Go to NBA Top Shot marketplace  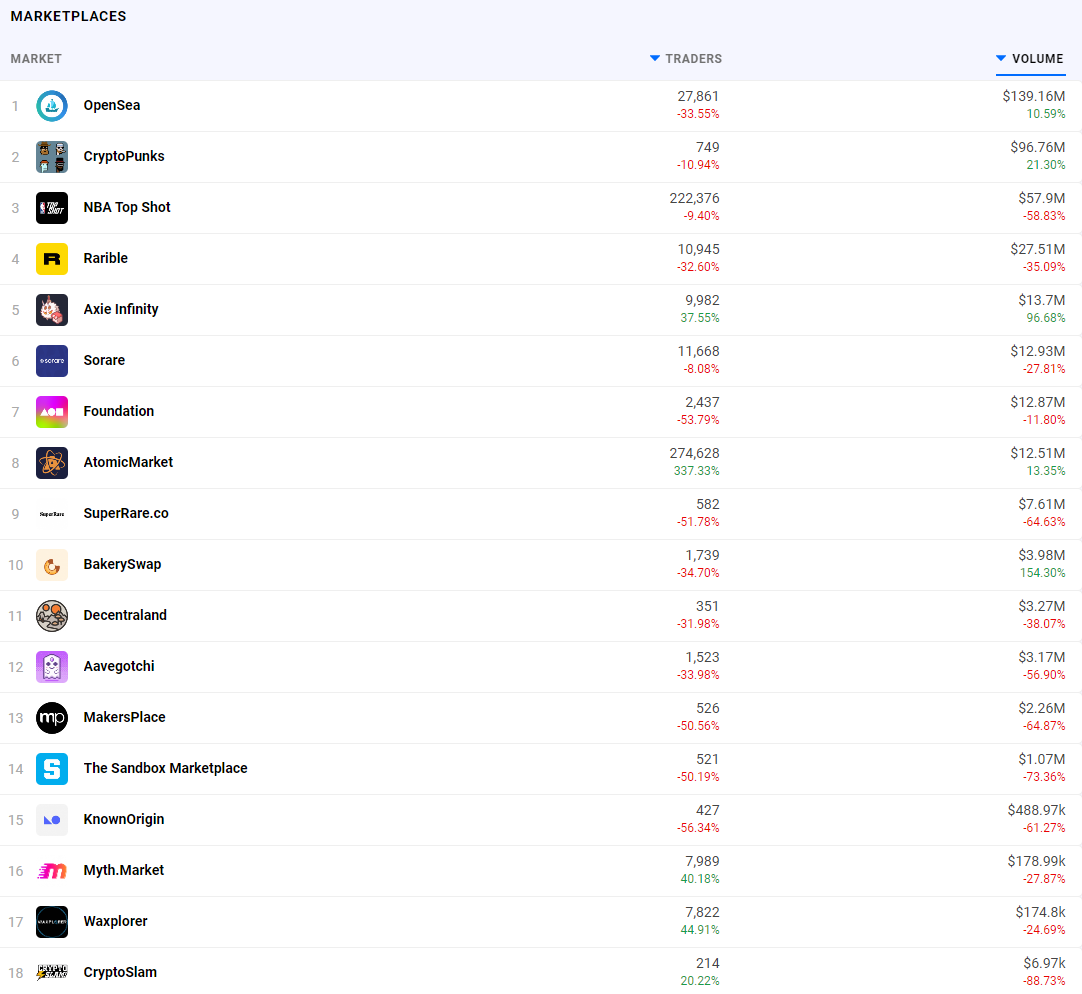tap(127, 208)
